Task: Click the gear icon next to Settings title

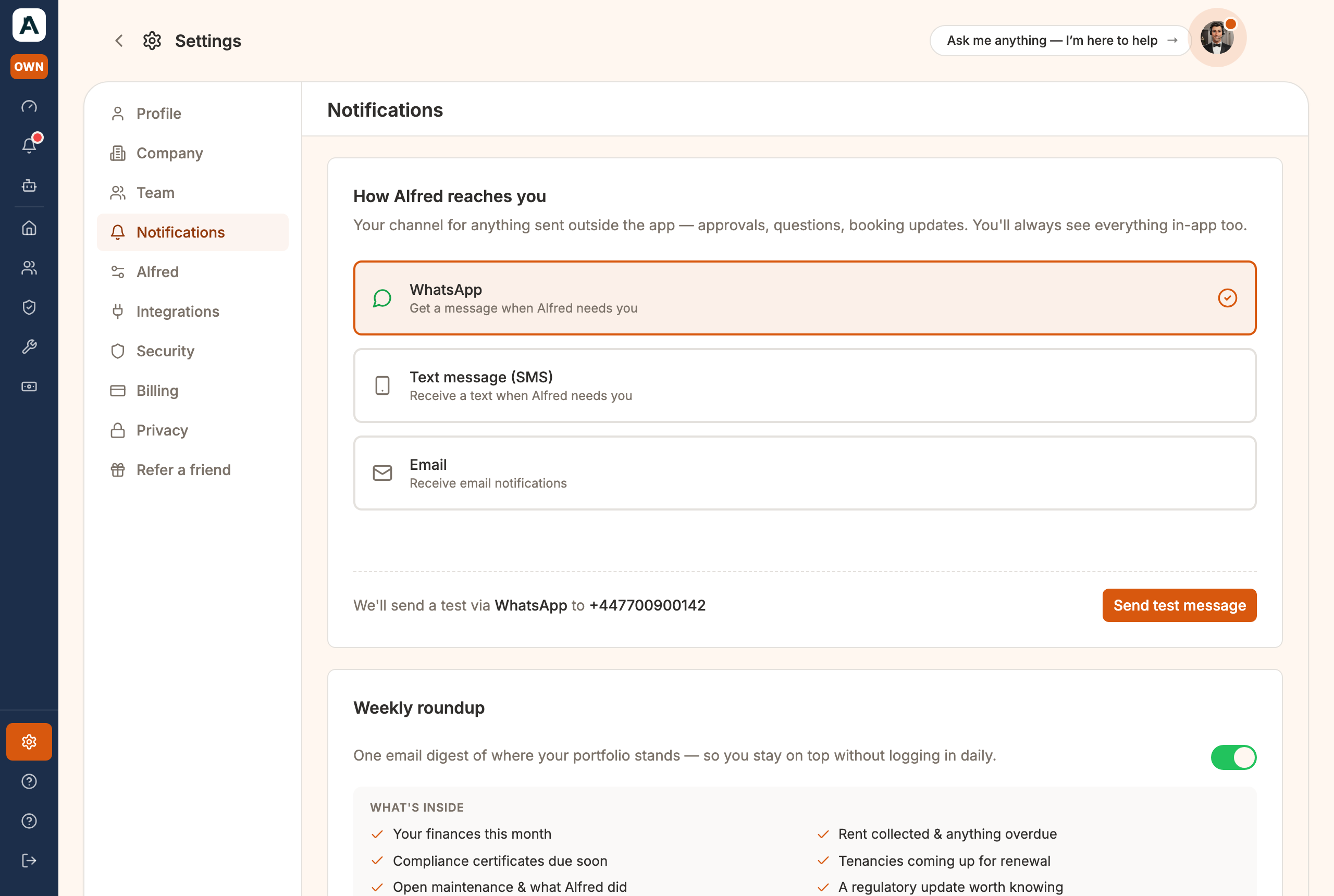Action: [x=152, y=41]
